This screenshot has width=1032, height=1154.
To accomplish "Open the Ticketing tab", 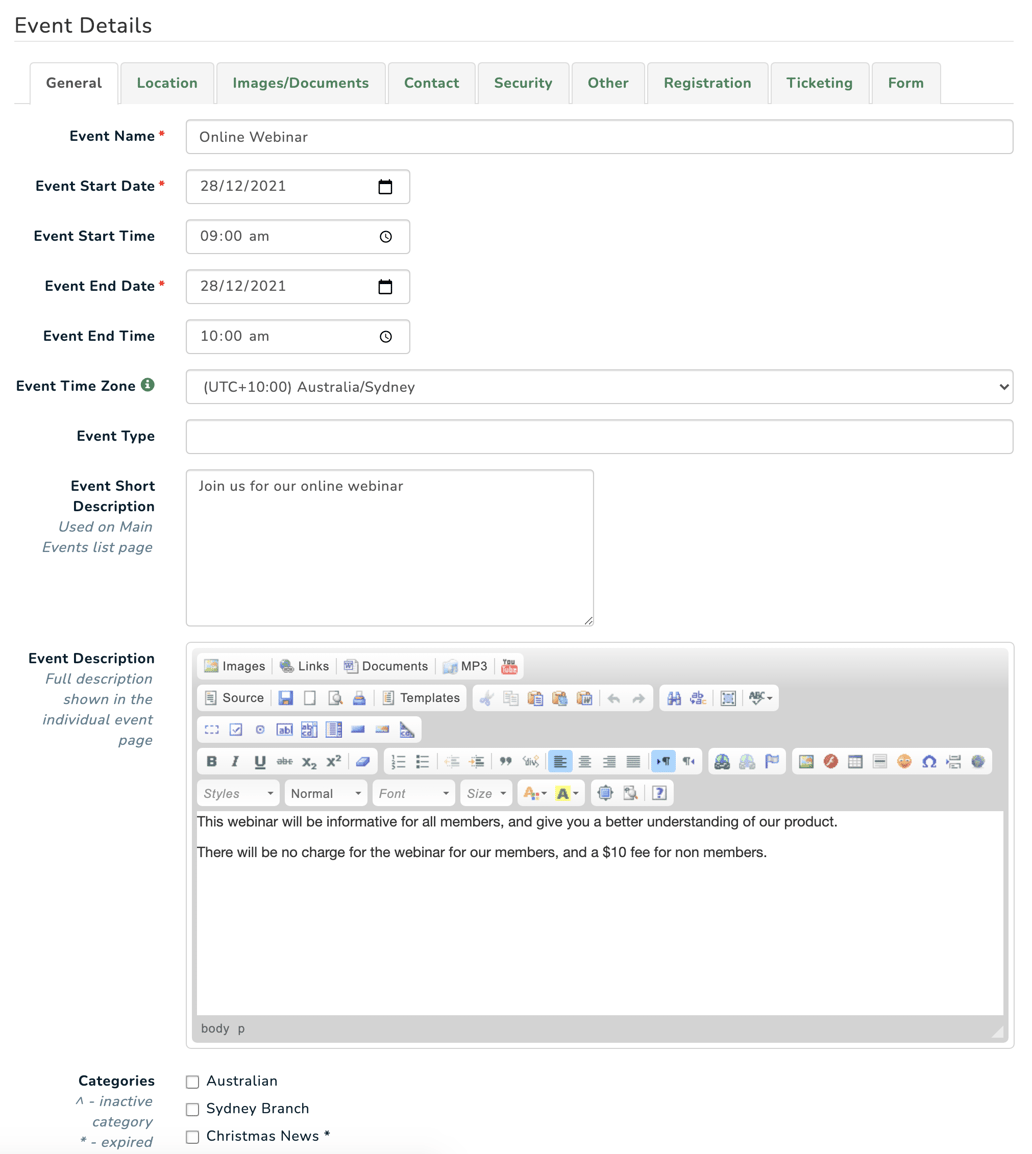I will (819, 83).
